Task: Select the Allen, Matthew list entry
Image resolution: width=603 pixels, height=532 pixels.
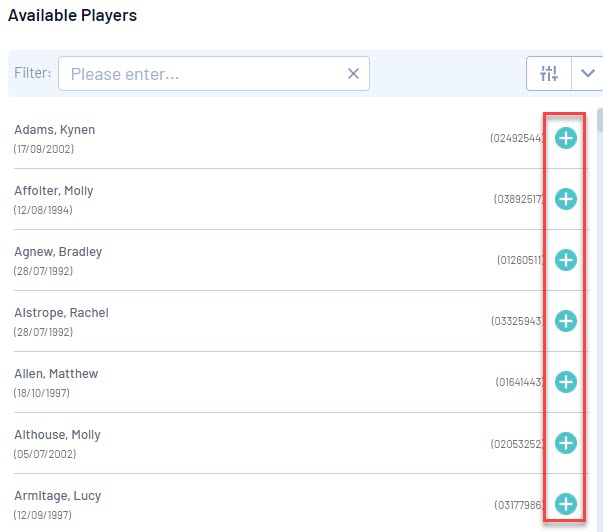Action: tap(56, 374)
